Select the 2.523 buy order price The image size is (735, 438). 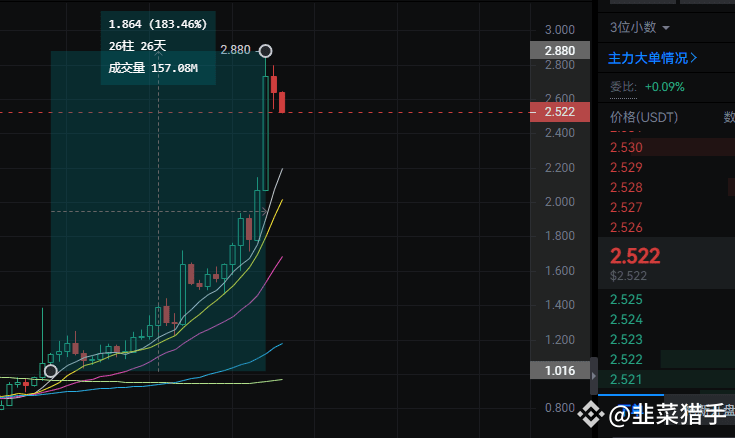pos(626,340)
